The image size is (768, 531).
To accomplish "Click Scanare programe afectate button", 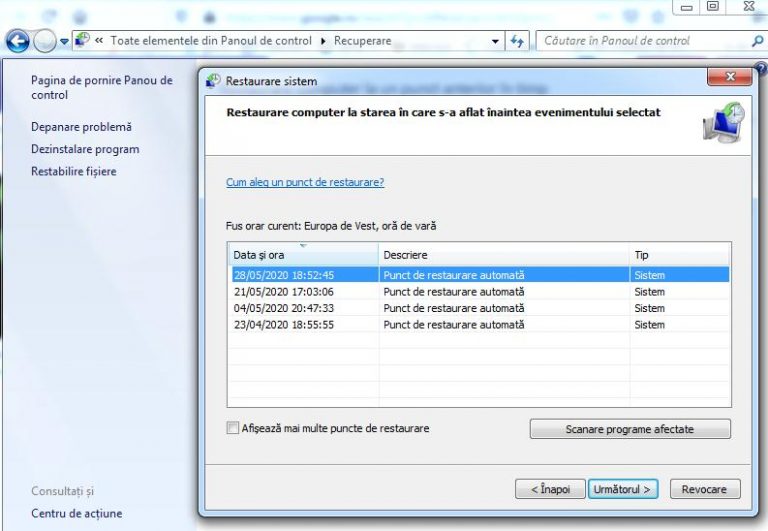I will (x=629, y=429).
